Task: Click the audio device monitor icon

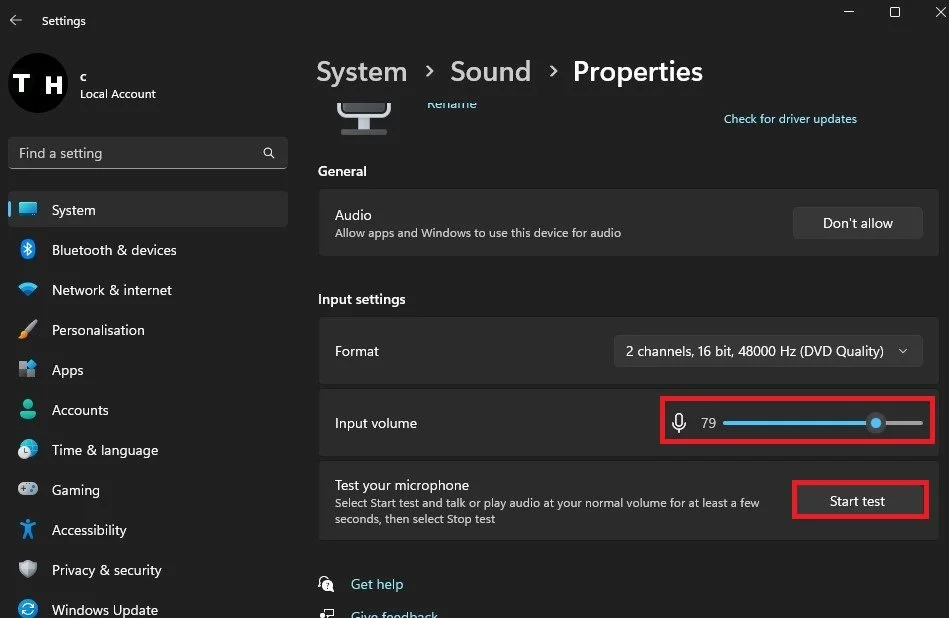Action: pyautogui.click(x=363, y=119)
